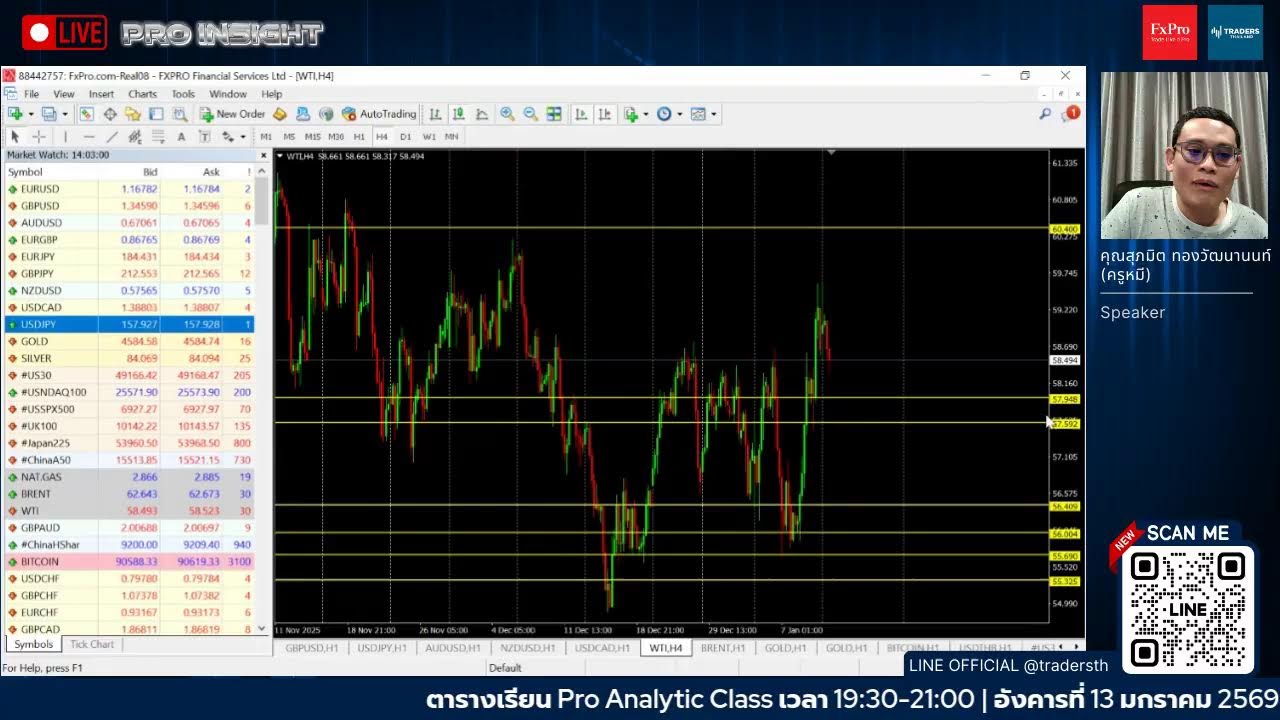Switch timeframe to M1
1280x720 pixels.
point(266,137)
